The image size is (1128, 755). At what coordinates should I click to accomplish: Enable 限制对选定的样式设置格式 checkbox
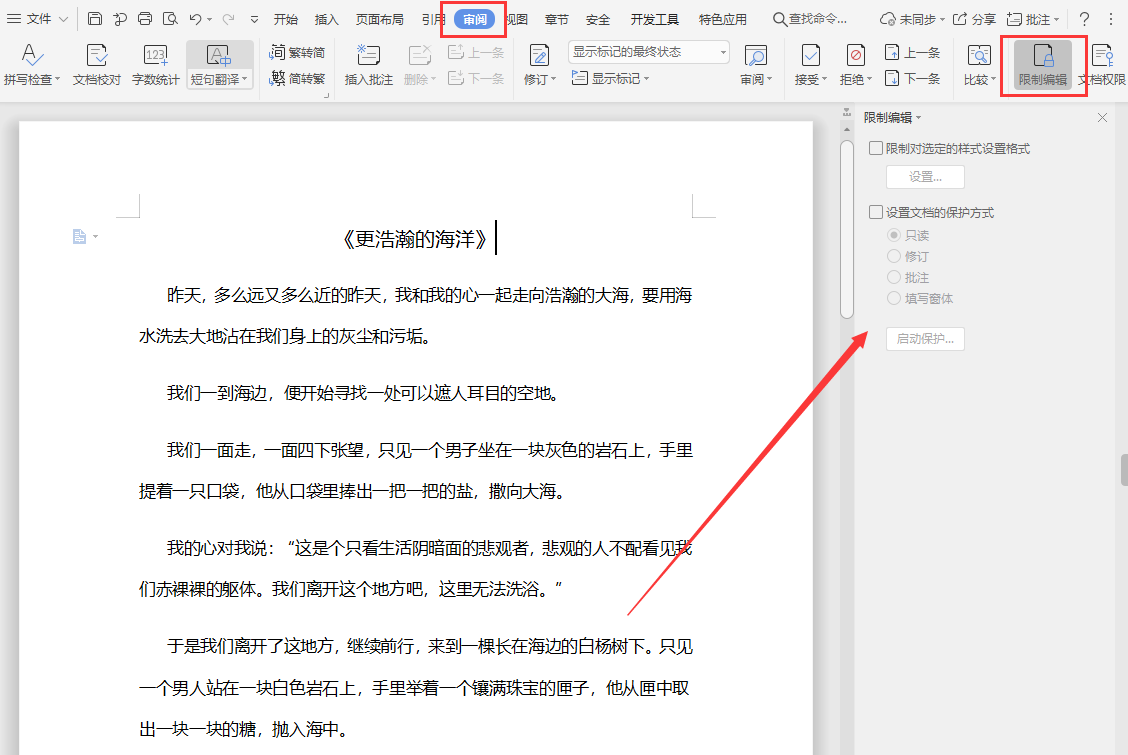click(x=876, y=149)
